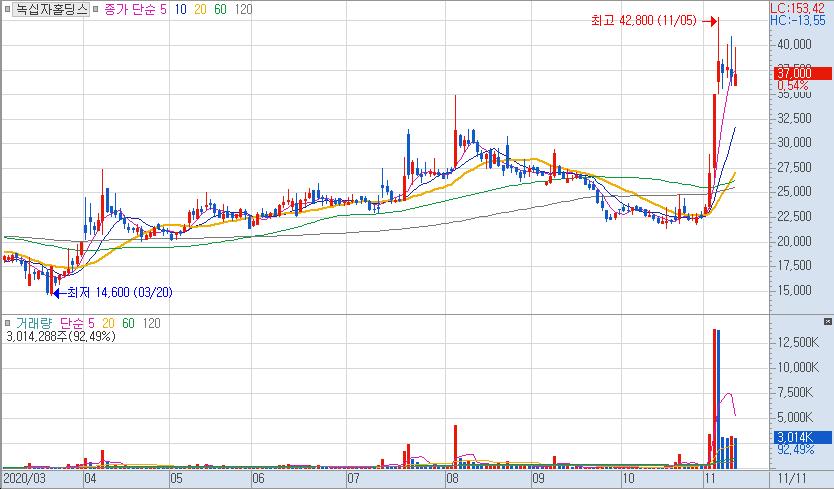Click the 40,000 price axis label
Screen dimensions: 834x489
click(x=795, y=44)
